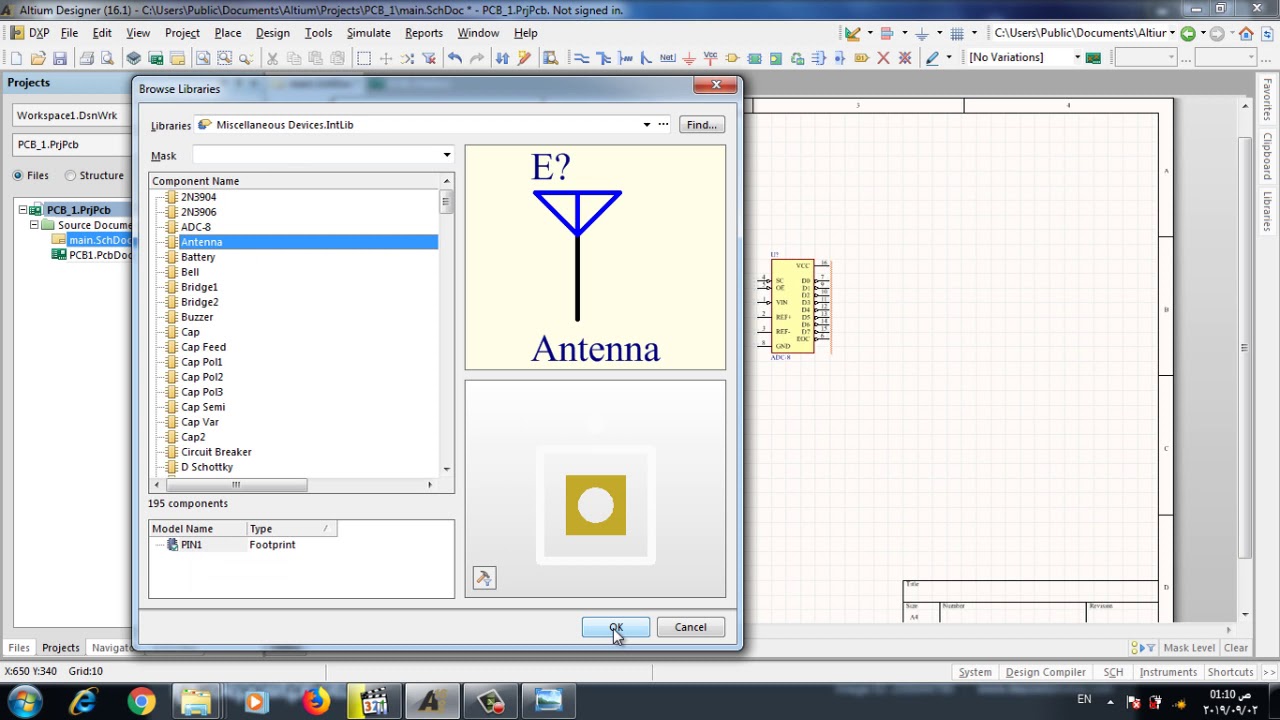The width and height of the screenshot is (1280, 720).
Task: Click the home navigation icon
Action: tap(1246, 33)
